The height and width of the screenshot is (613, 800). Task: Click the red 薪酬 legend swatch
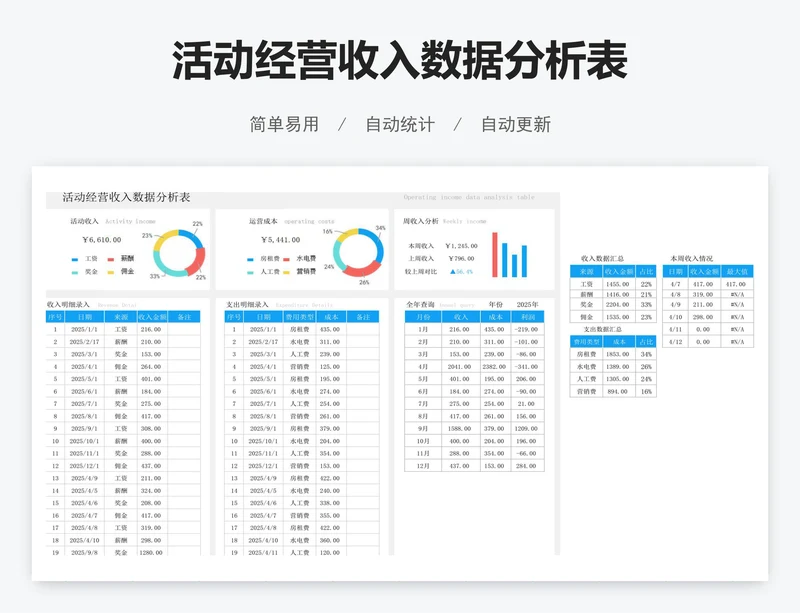(x=110, y=259)
